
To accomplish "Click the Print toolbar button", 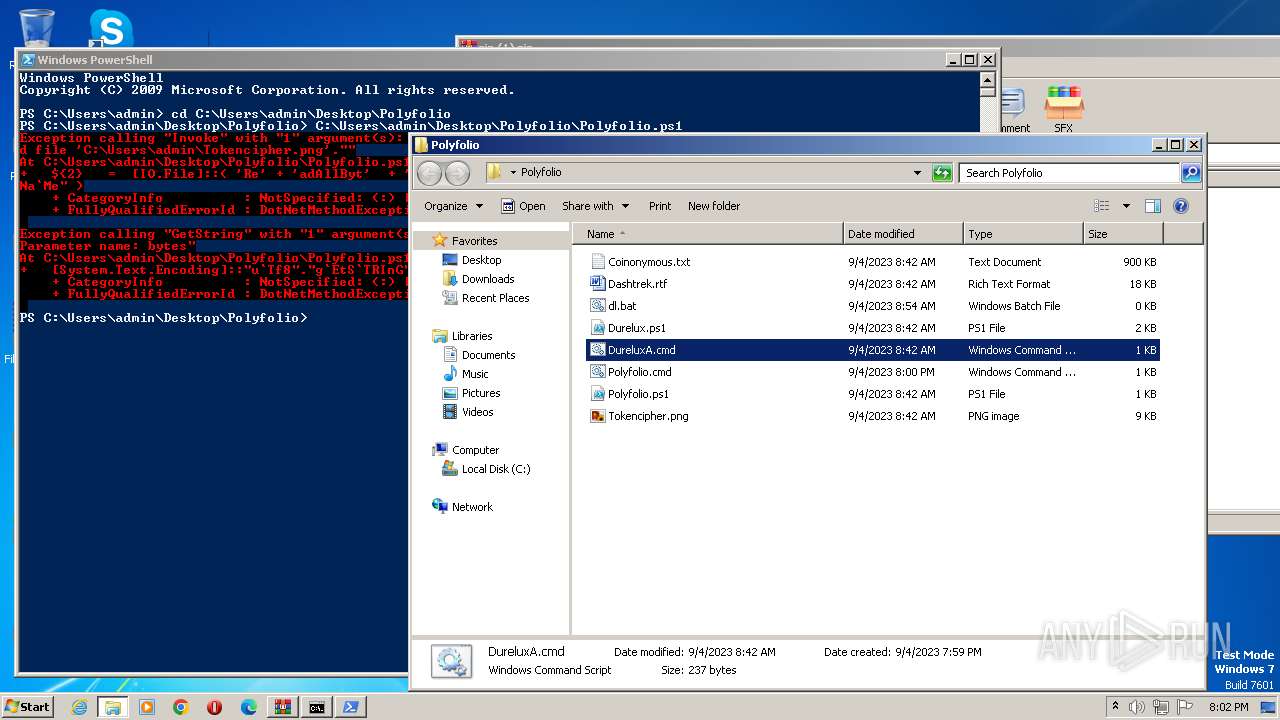I will (660, 206).
